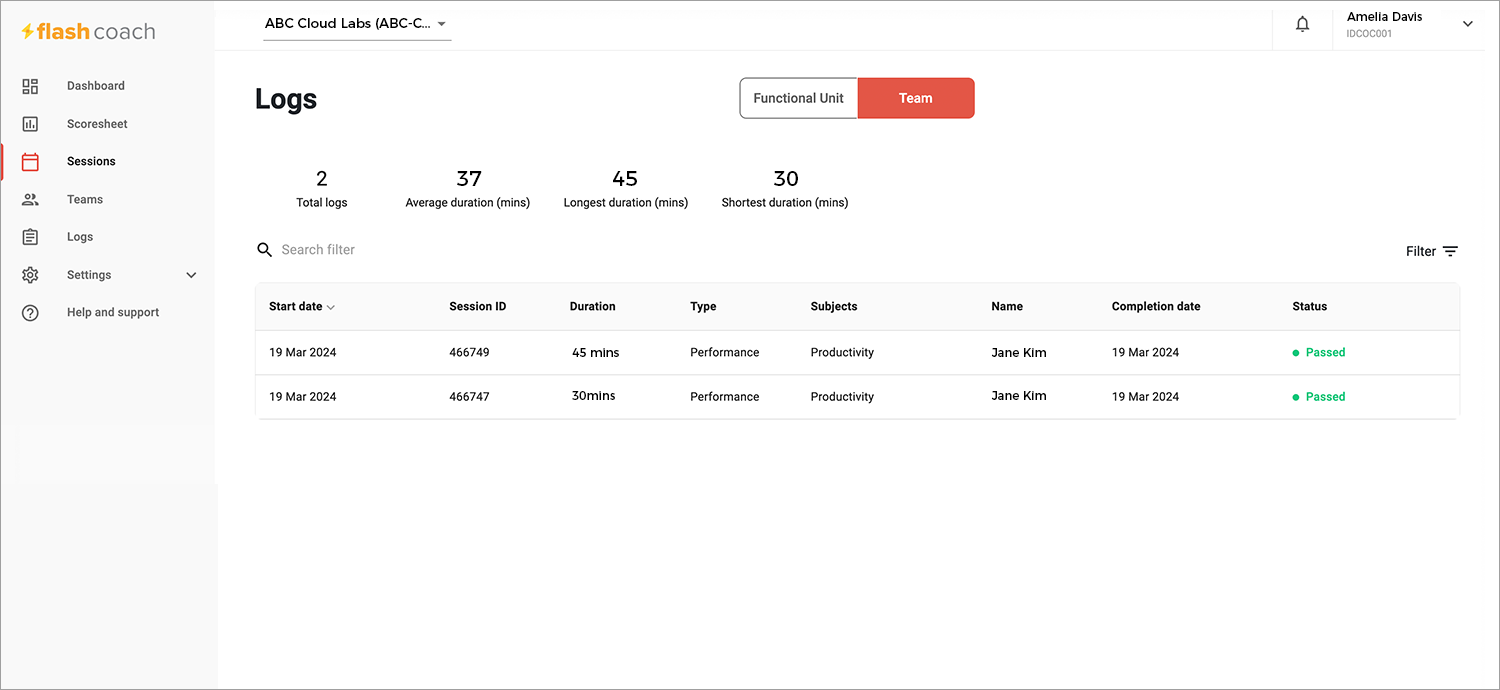The image size is (1500, 690).
Task: Click the Settings sidebar label
Action: [x=89, y=275]
